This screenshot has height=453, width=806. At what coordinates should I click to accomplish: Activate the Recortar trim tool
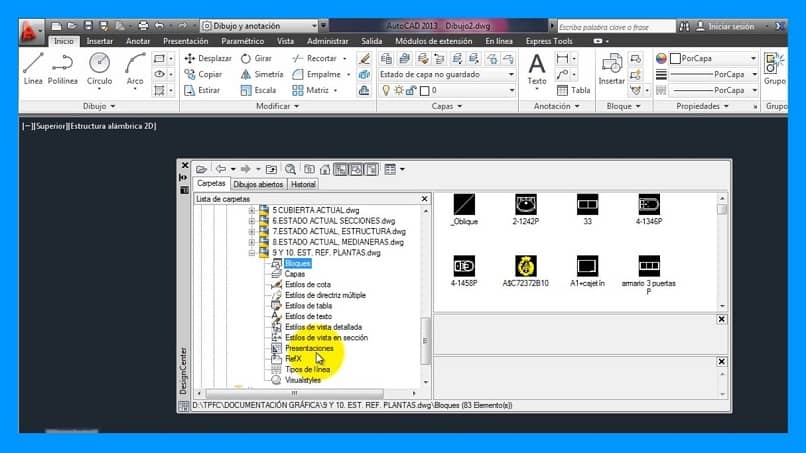[314, 58]
